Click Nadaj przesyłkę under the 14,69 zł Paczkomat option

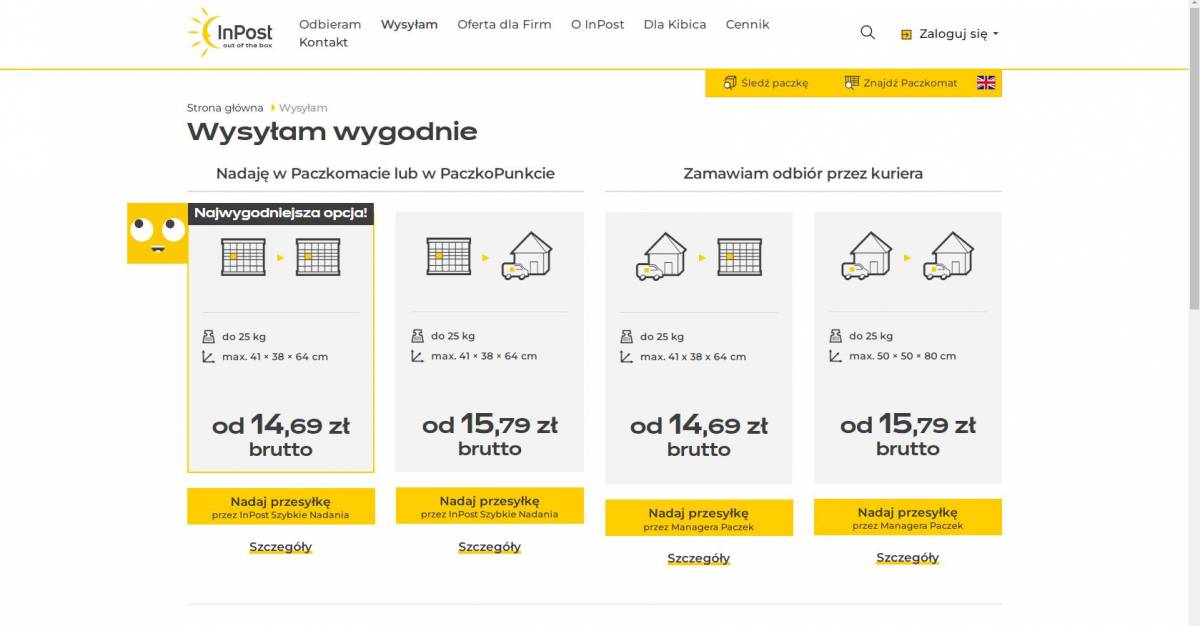tap(281, 507)
